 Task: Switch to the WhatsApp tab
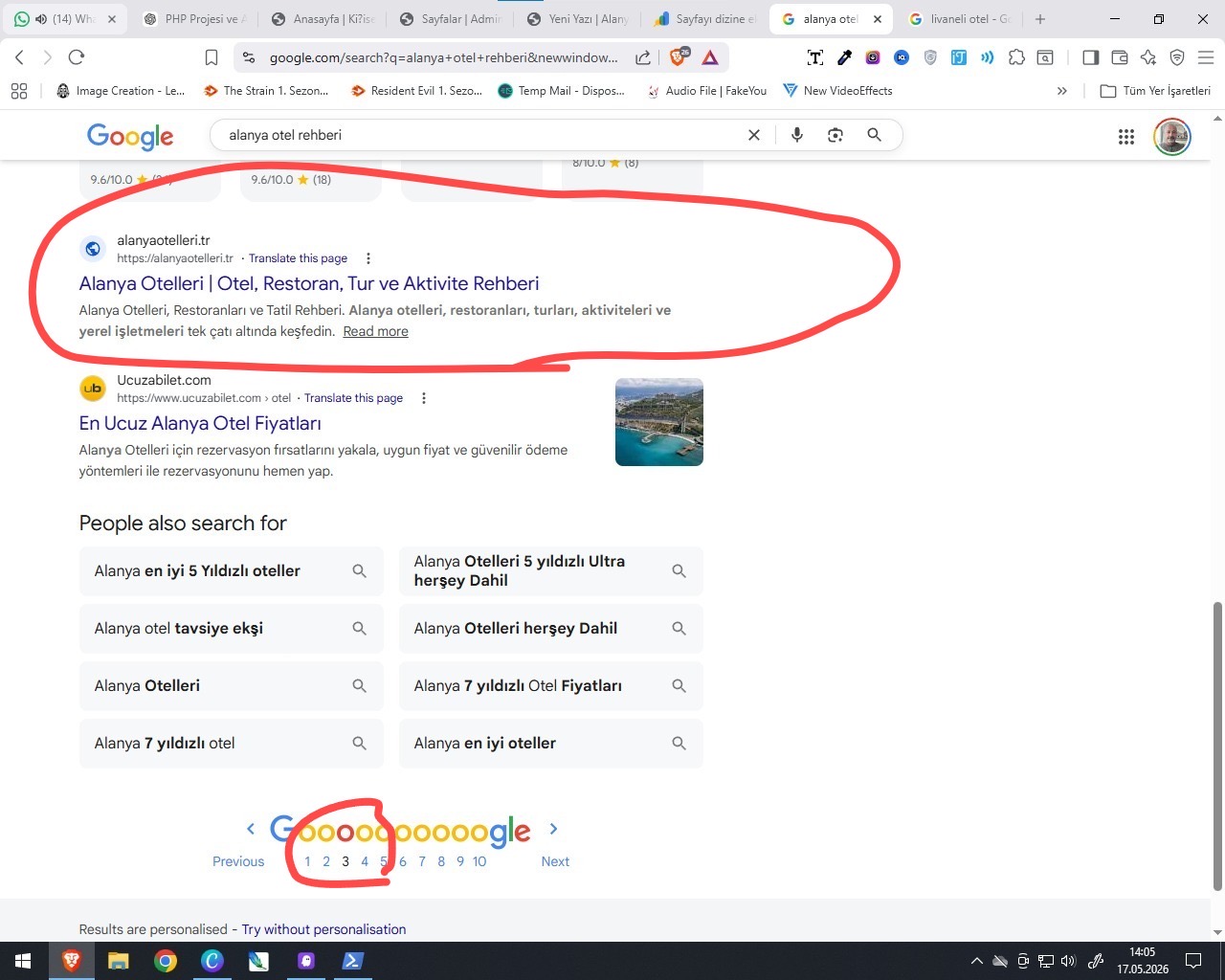pos(65,19)
